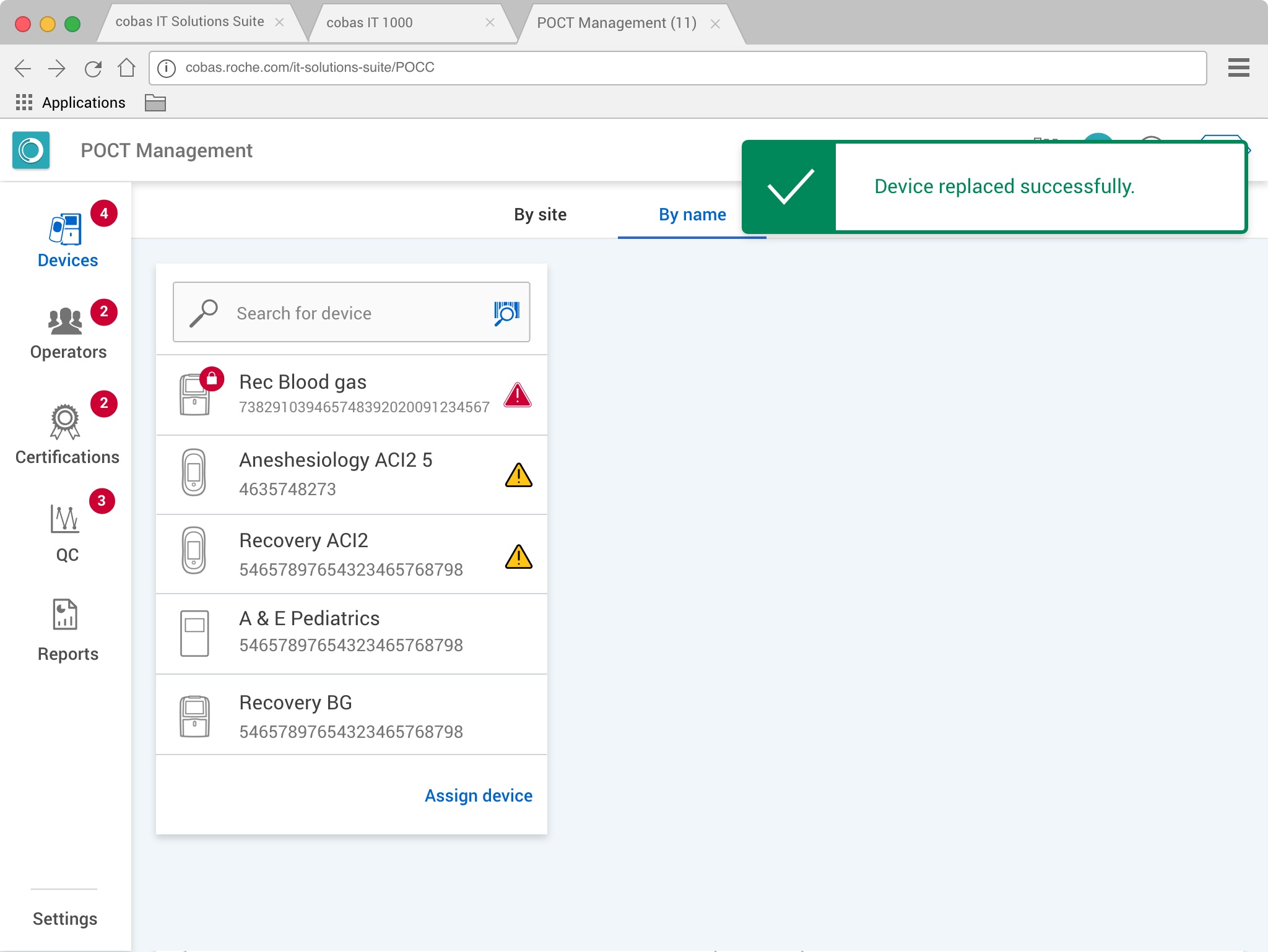1268x952 pixels.
Task: Click yellow warning icon for Recovery ACI2
Action: 518,556
